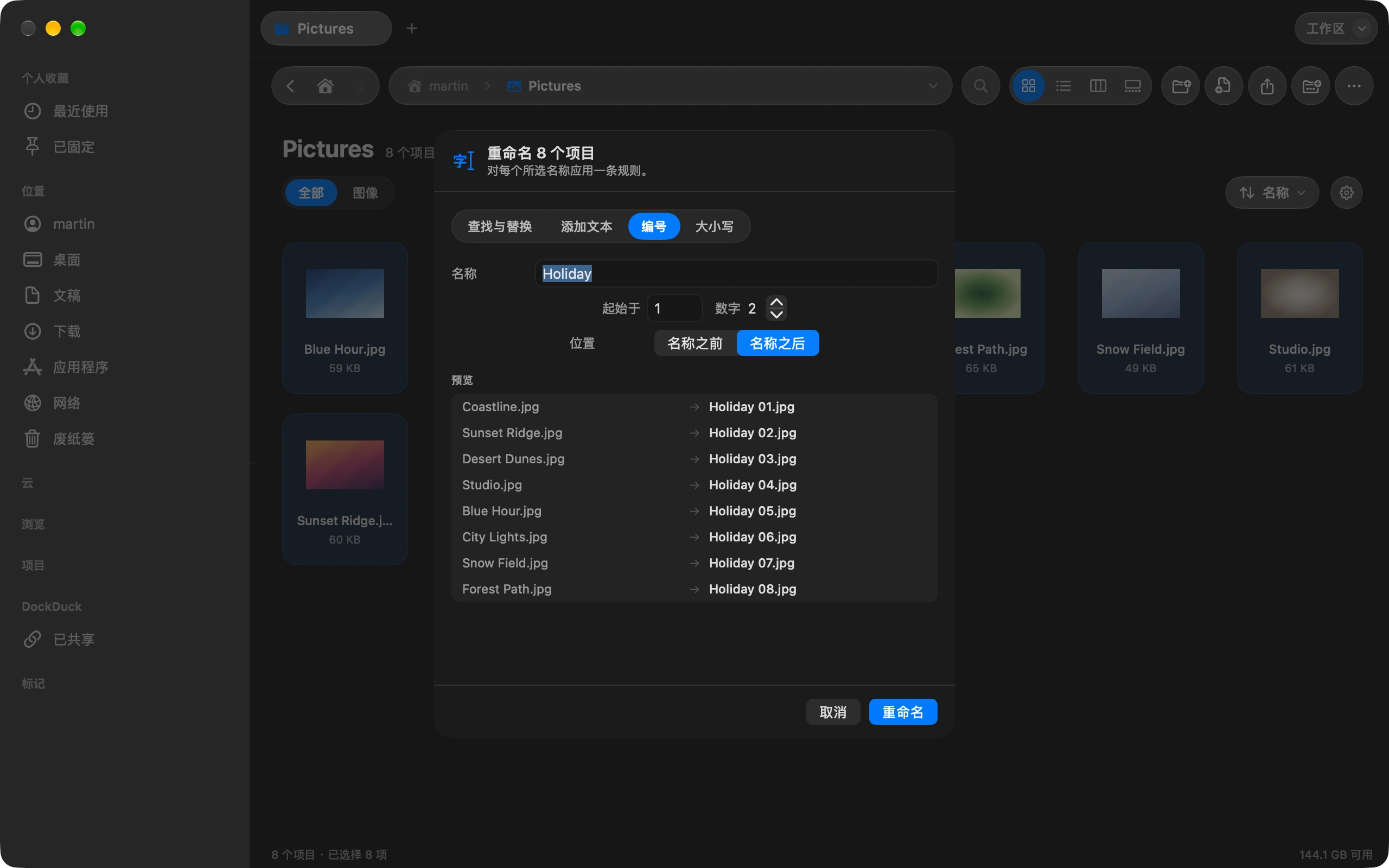Switch to 添加文本 tab
This screenshot has height=868, width=1389.
tap(586, 227)
